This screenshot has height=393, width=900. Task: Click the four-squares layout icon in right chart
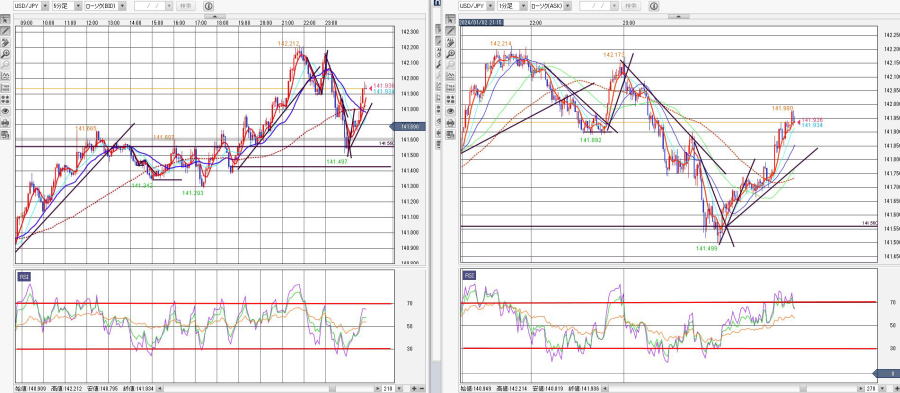click(x=451, y=99)
